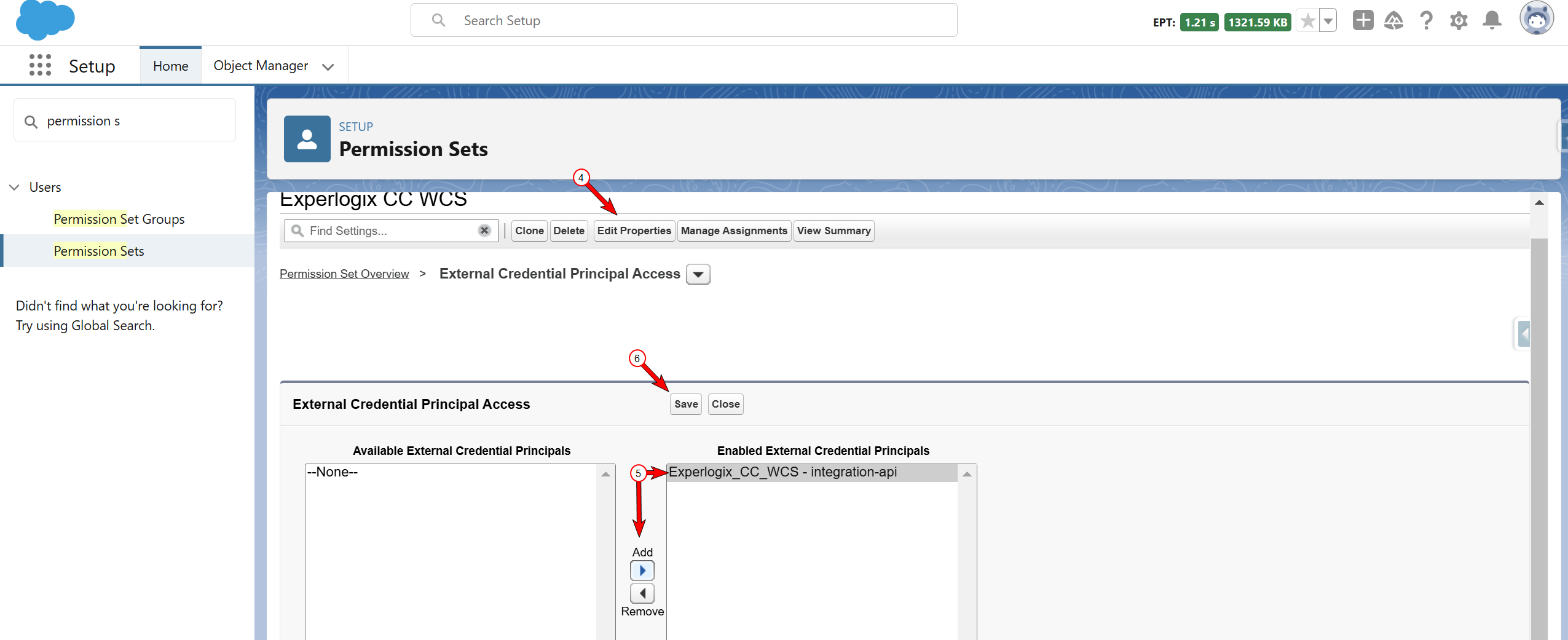Click the Edit Properties button

click(634, 231)
